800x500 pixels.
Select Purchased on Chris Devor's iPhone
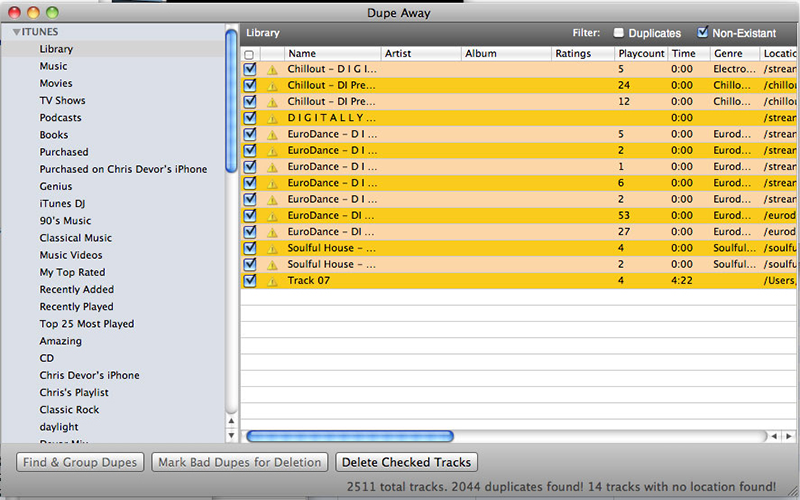pos(123,169)
